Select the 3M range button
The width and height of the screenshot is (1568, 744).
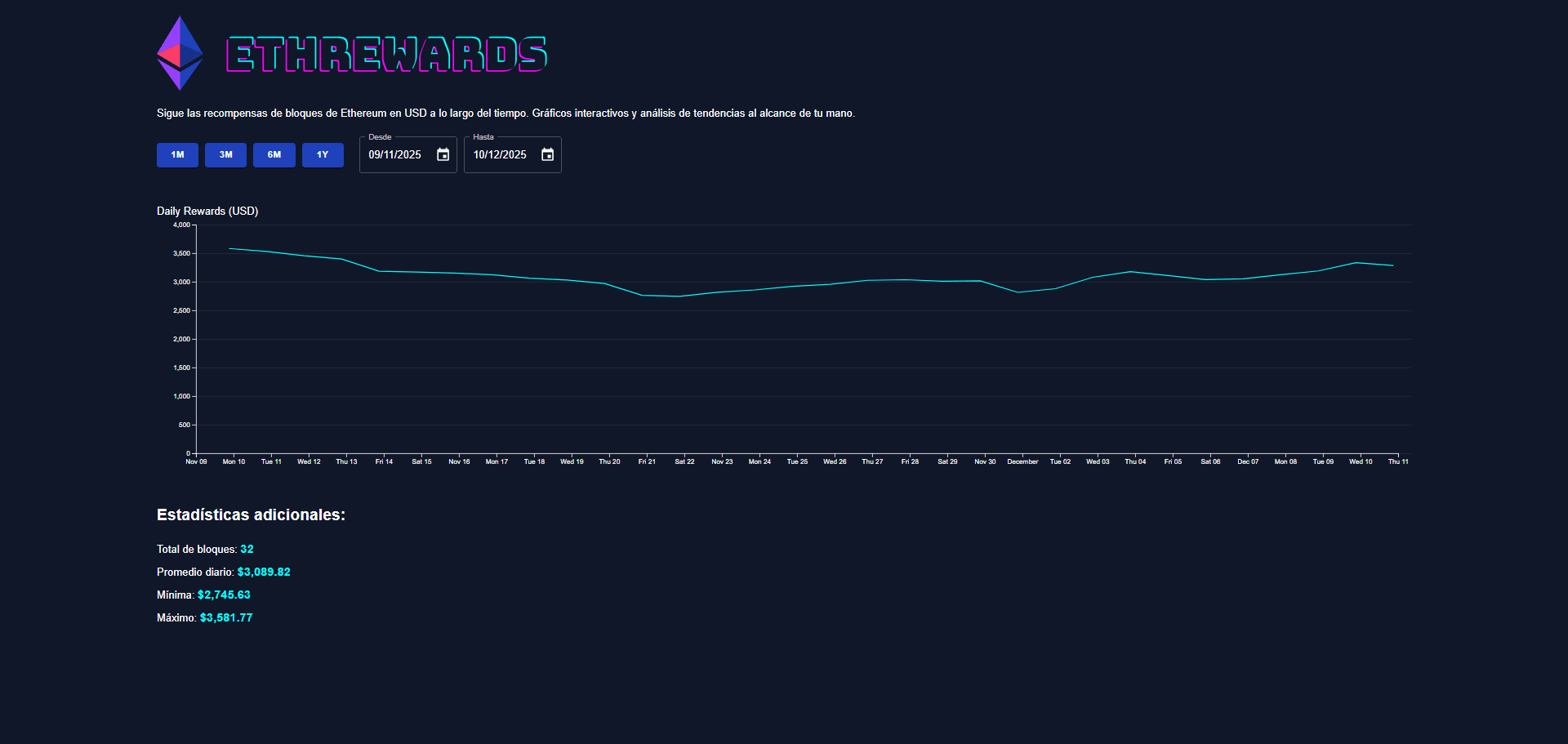point(225,154)
